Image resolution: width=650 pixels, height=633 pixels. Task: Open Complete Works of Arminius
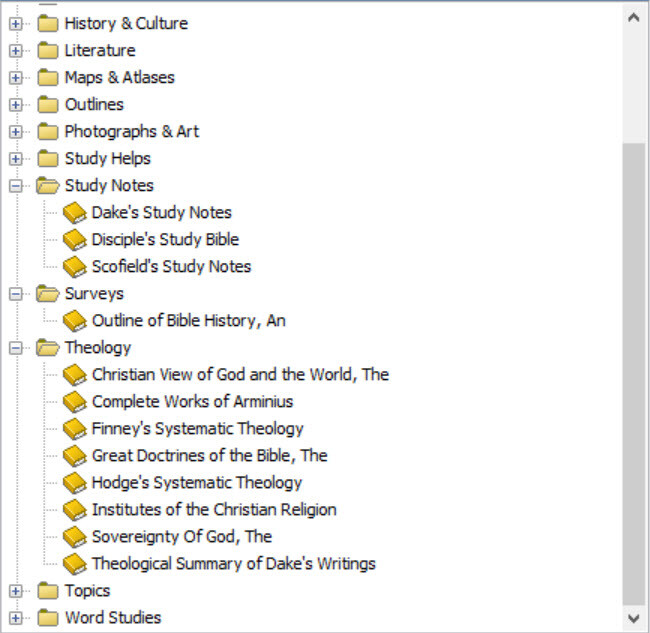point(192,402)
